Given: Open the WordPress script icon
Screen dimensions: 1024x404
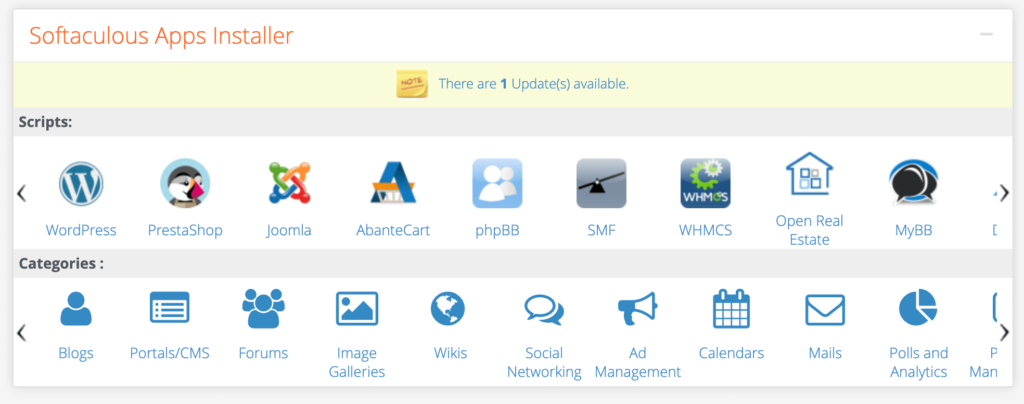Looking at the screenshot, I should 81,183.
